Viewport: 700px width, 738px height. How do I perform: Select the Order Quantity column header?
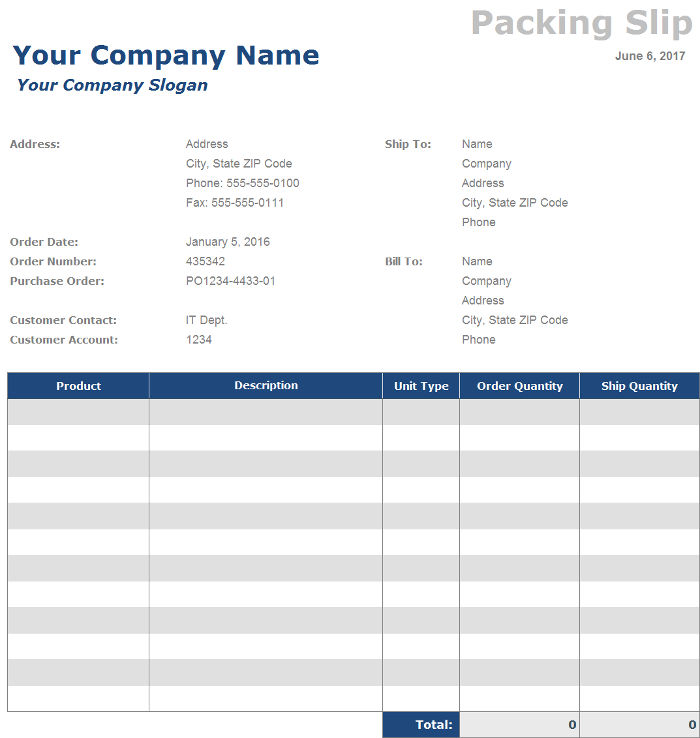520,386
